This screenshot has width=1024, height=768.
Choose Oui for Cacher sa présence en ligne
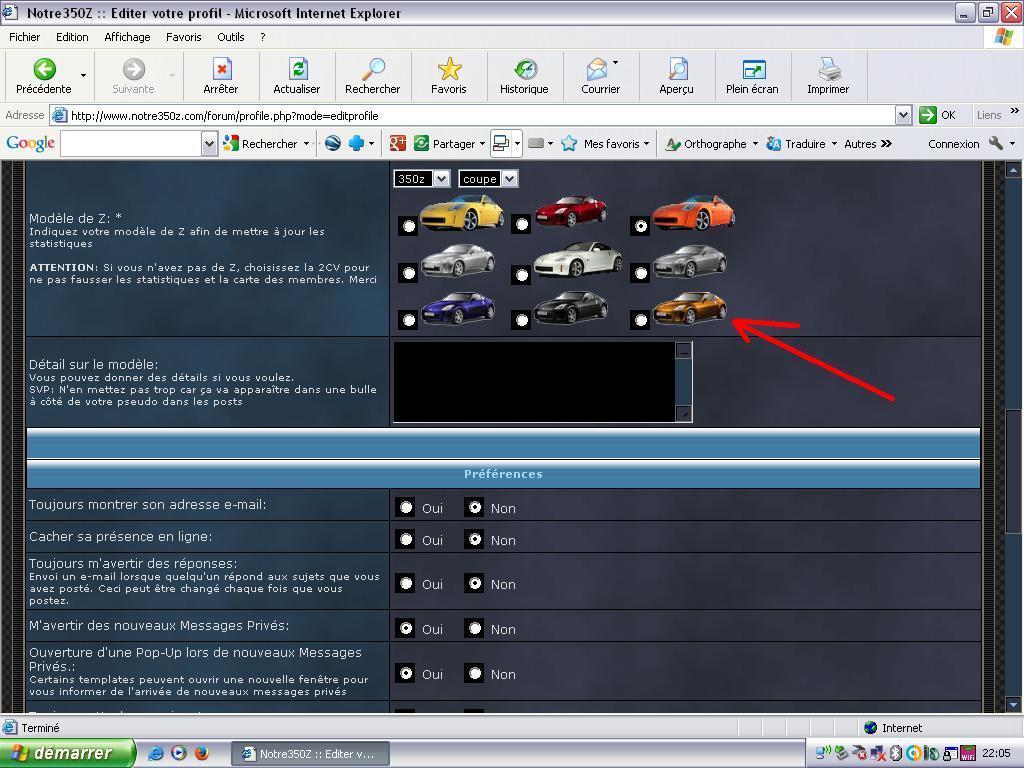tap(405, 540)
